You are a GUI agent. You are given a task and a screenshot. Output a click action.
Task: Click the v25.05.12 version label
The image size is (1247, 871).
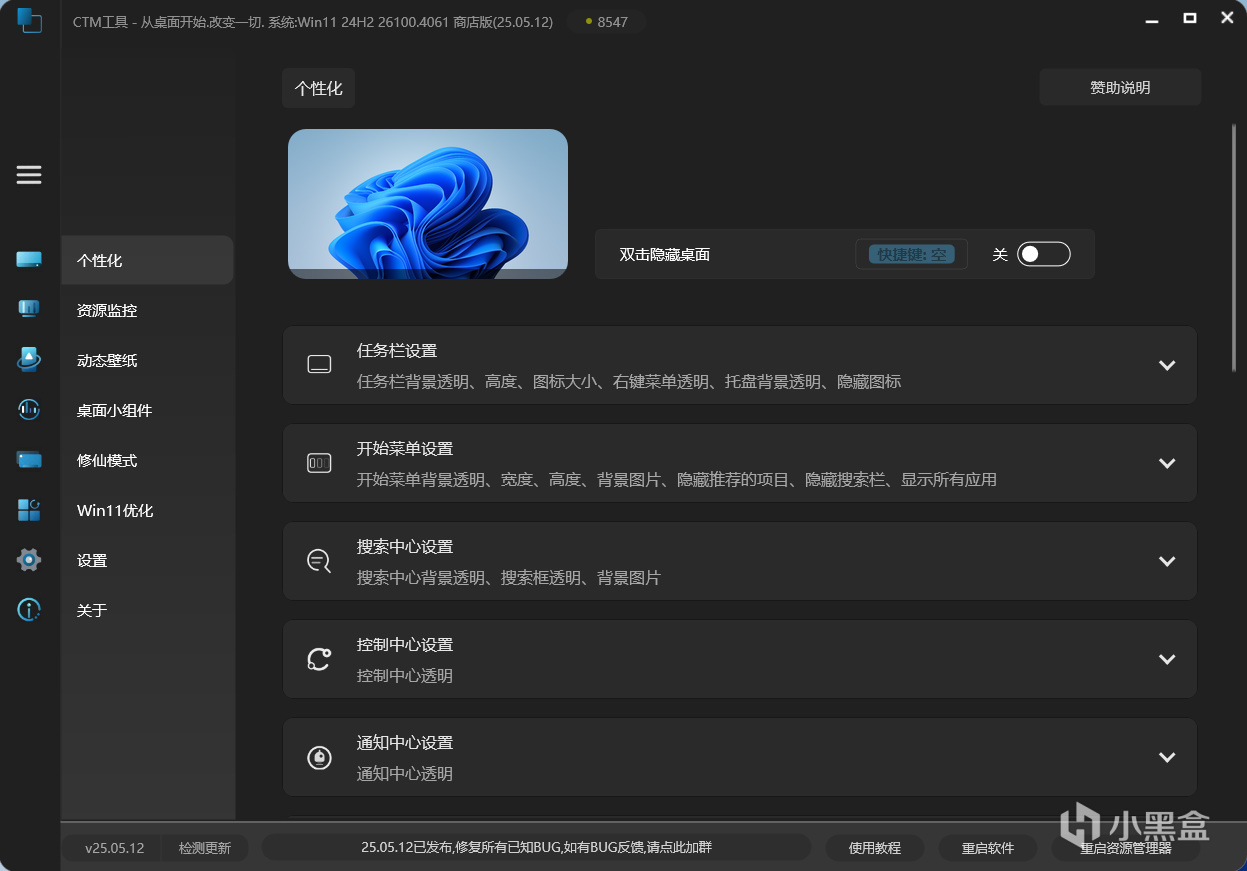coord(114,847)
